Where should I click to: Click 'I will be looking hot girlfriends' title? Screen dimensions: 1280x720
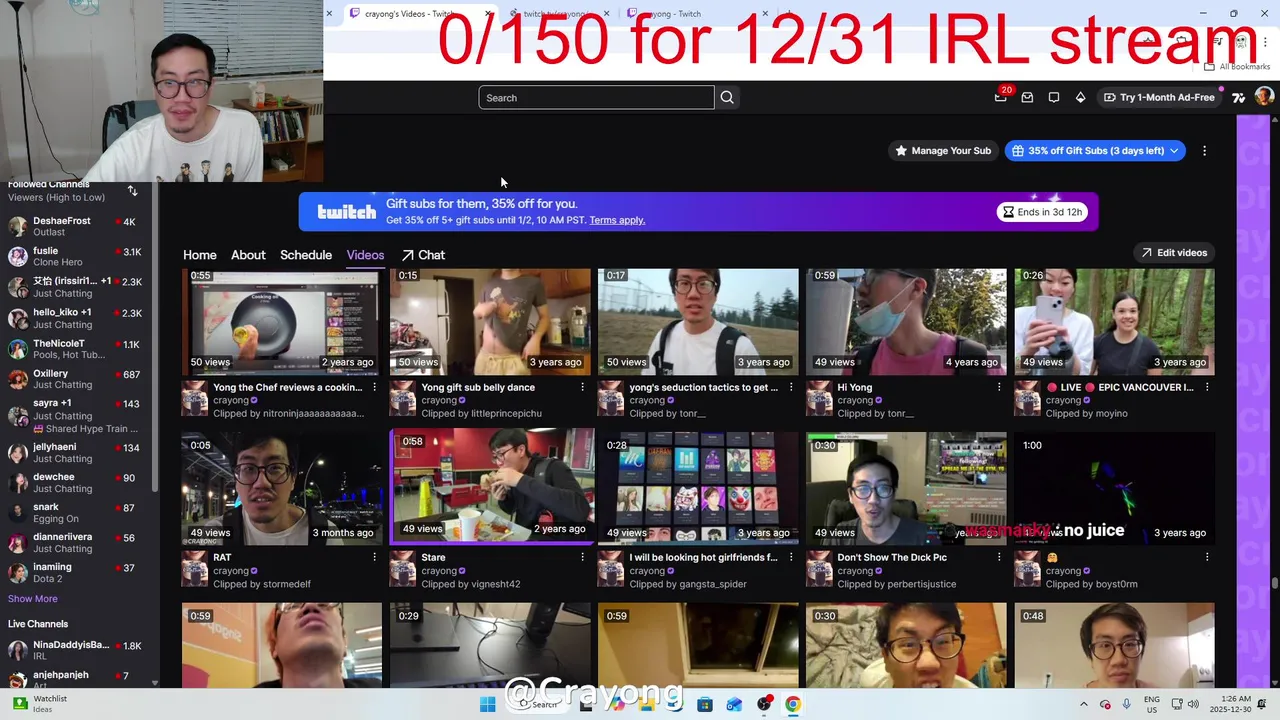click(703, 557)
